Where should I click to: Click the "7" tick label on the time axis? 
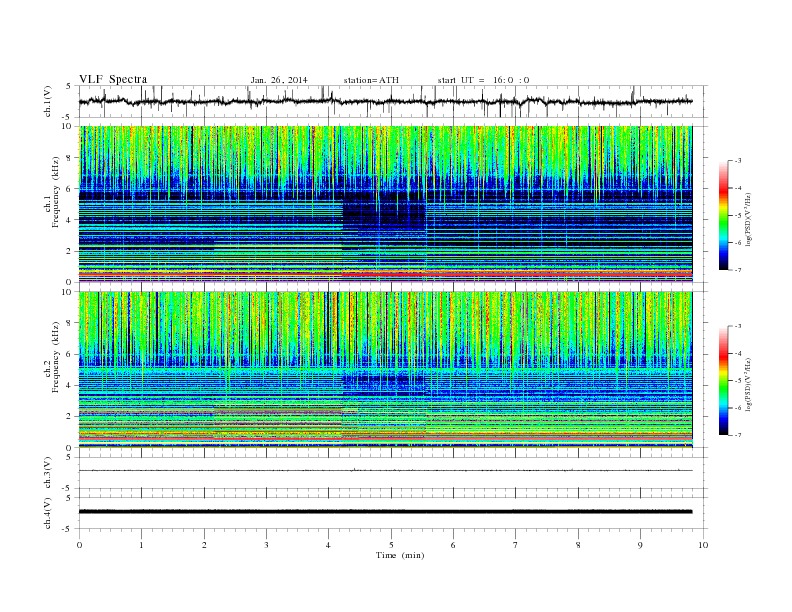516,545
